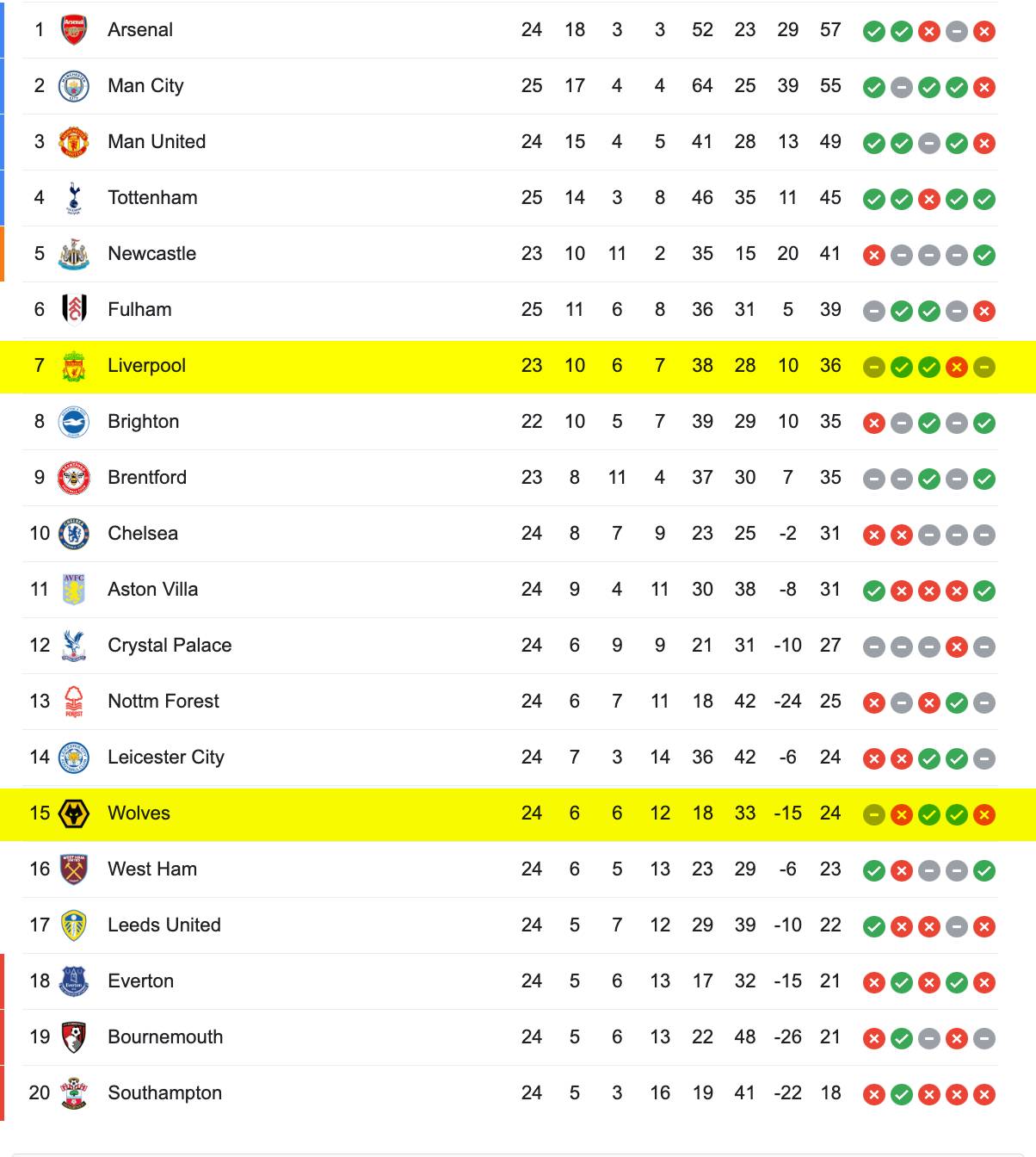Viewport: 1036px width, 1157px height.
Task: Select the Leeds United table row
Action: click(509, 925)
